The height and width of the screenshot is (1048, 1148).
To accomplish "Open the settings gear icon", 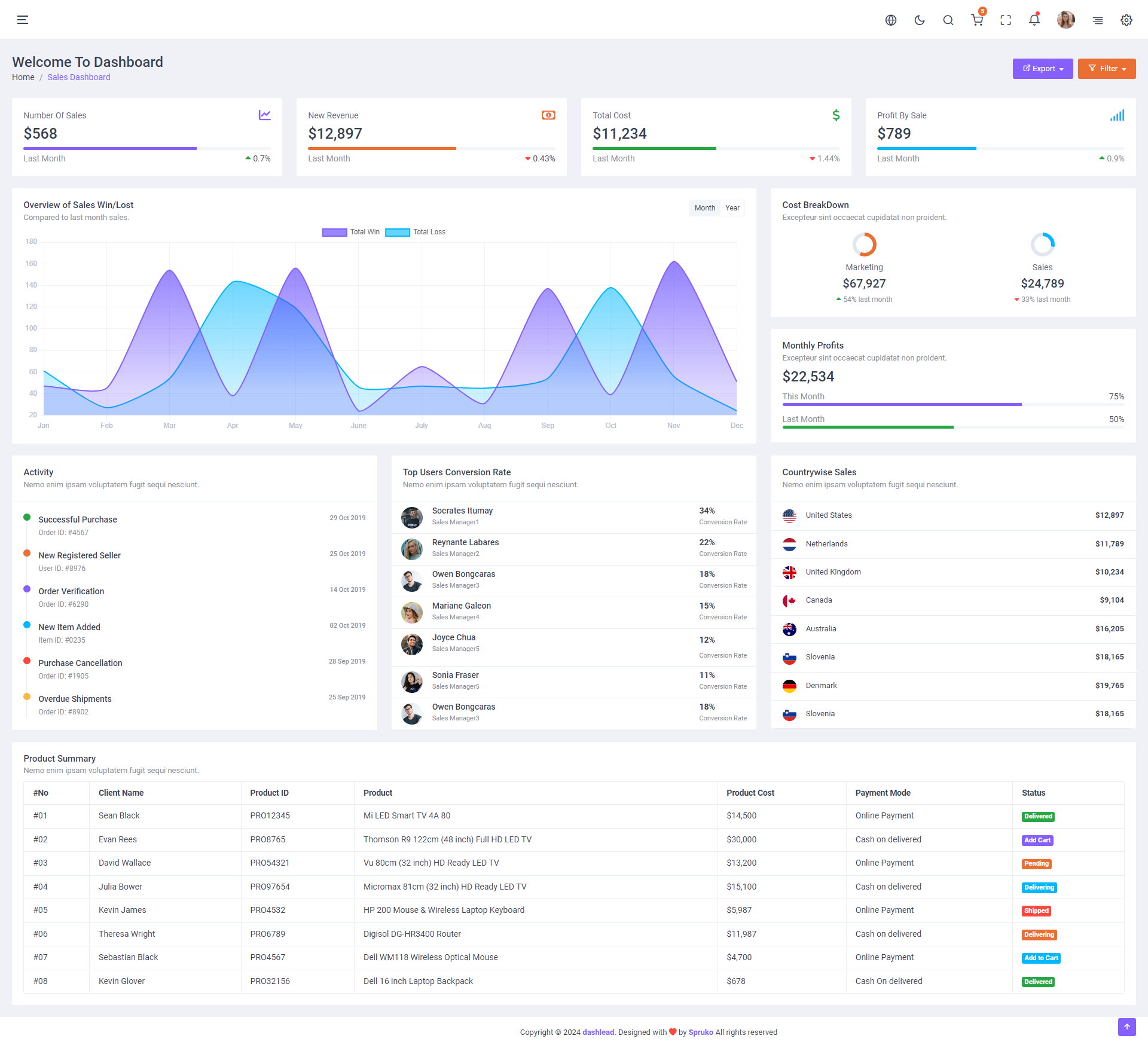I will pyautogui.click(x=1126, y=20).
